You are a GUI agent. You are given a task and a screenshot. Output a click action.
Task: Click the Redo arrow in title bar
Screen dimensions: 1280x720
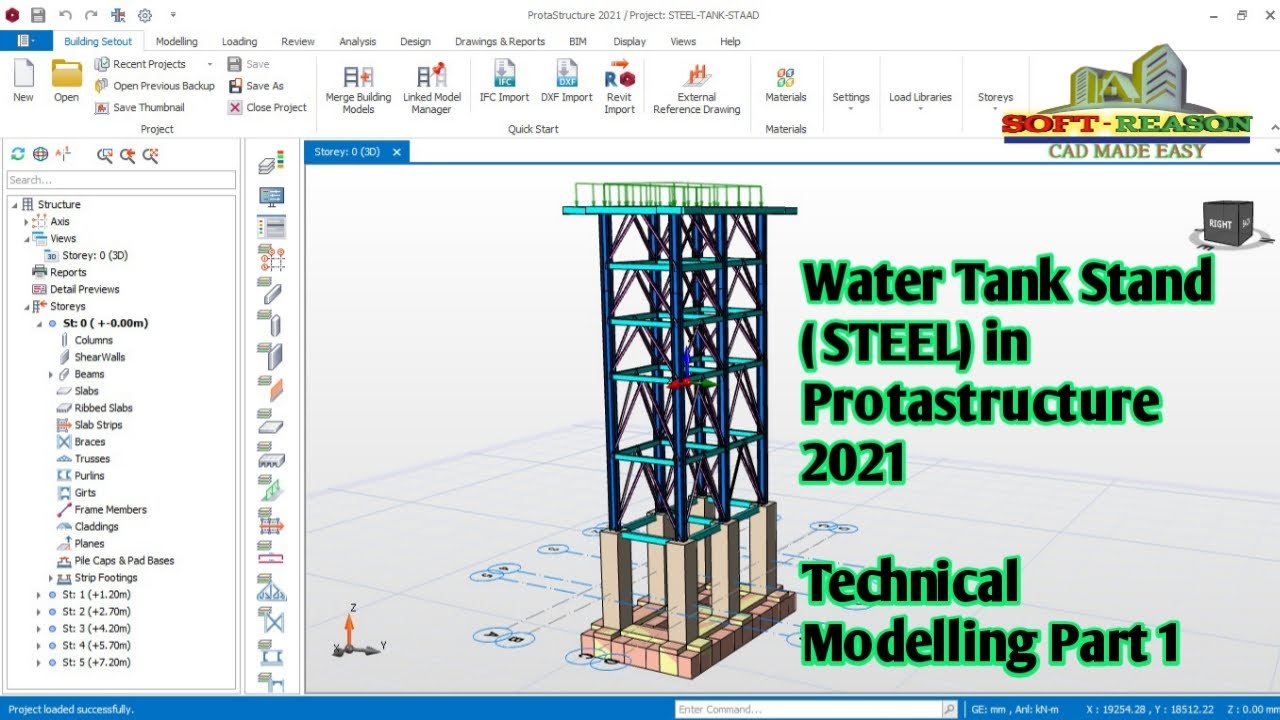[x=91, y=15]
